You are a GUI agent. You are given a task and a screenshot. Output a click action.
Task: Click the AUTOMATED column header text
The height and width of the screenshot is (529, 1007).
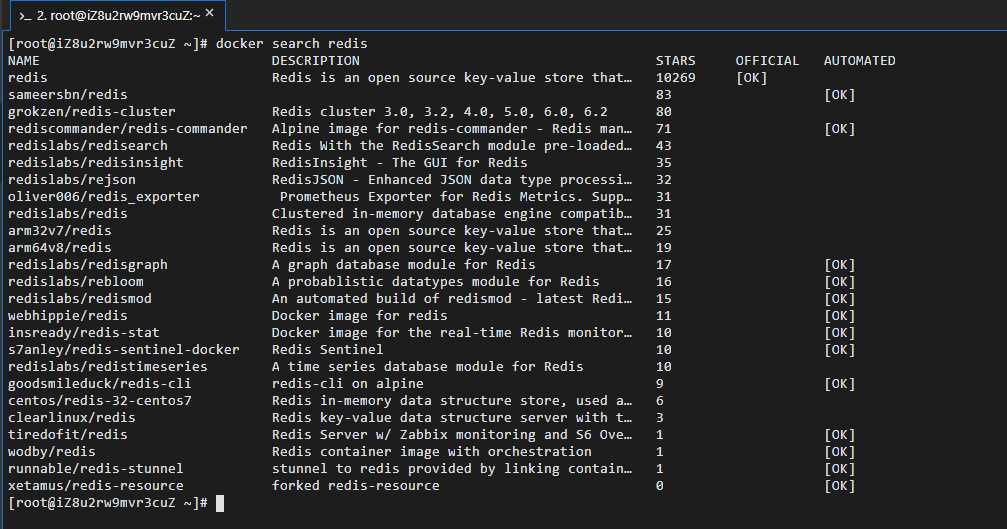click(859, 61)
